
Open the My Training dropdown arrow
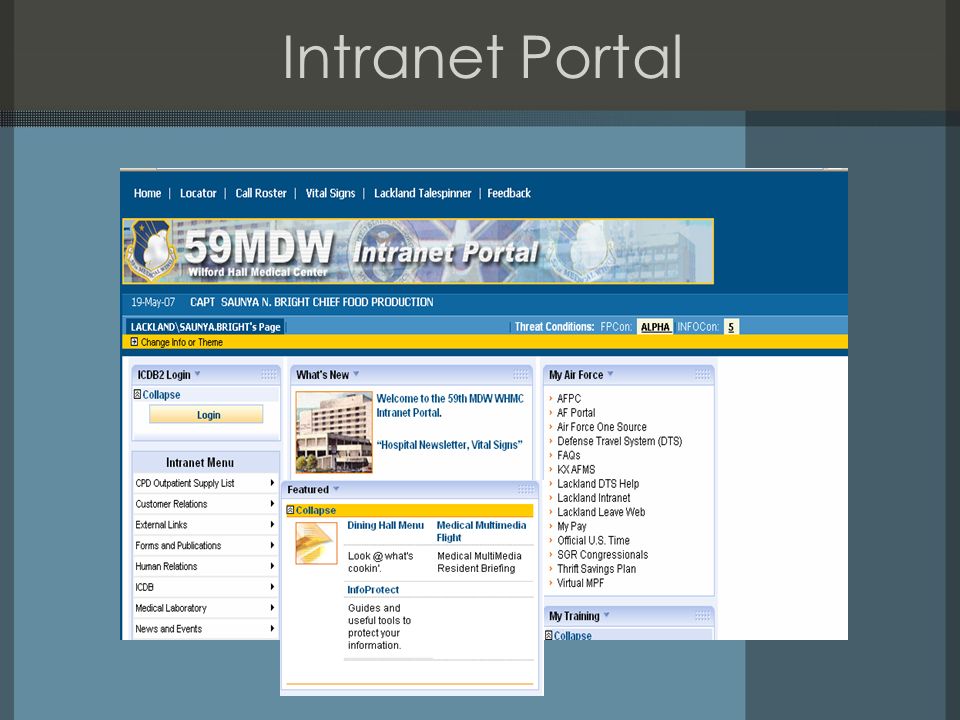607,615
